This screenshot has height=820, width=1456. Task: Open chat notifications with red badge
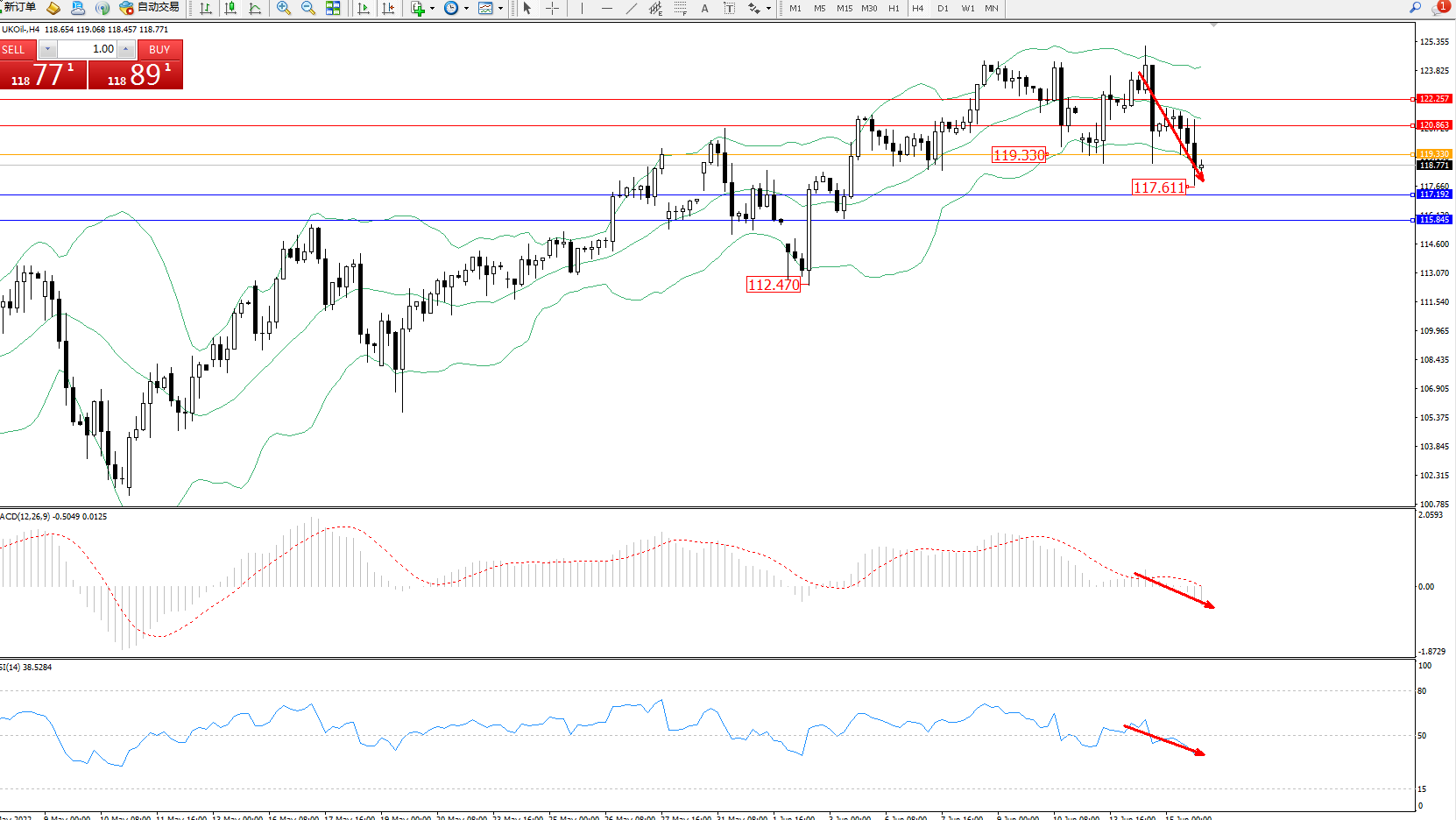pos(1439,8)
